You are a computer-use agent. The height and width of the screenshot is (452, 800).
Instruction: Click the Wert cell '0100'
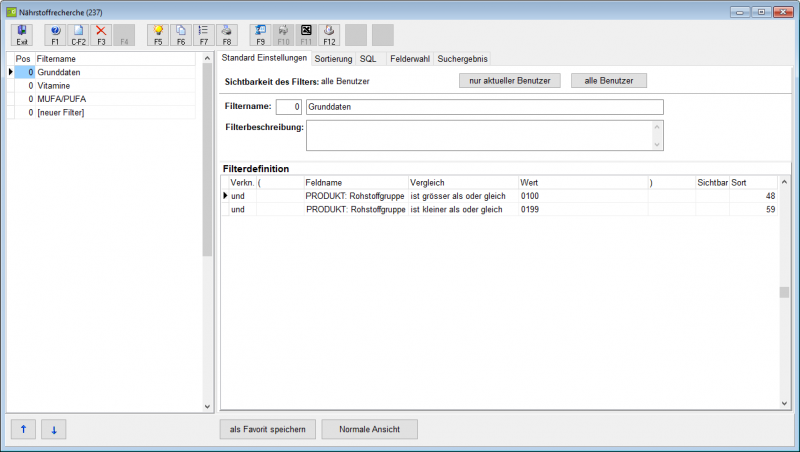pyautogui.click(x=583, y=196)
